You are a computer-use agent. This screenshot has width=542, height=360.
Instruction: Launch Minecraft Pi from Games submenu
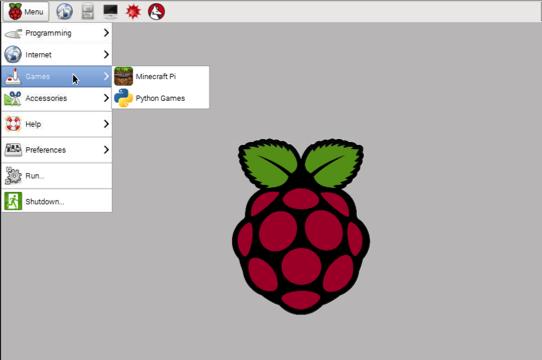click(161, 76)
